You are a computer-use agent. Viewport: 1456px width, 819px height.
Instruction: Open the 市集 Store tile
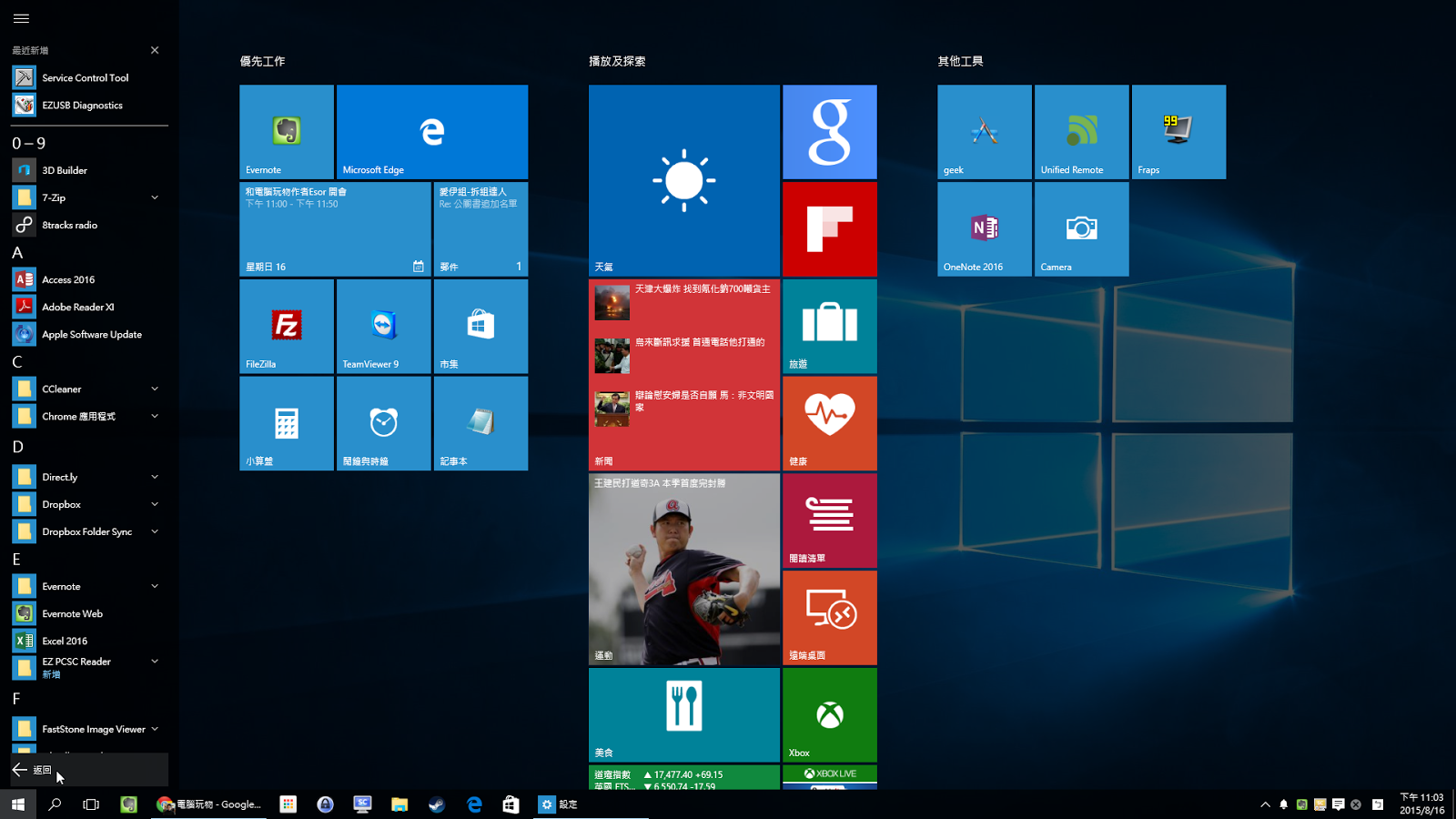[x=480, y=326]
